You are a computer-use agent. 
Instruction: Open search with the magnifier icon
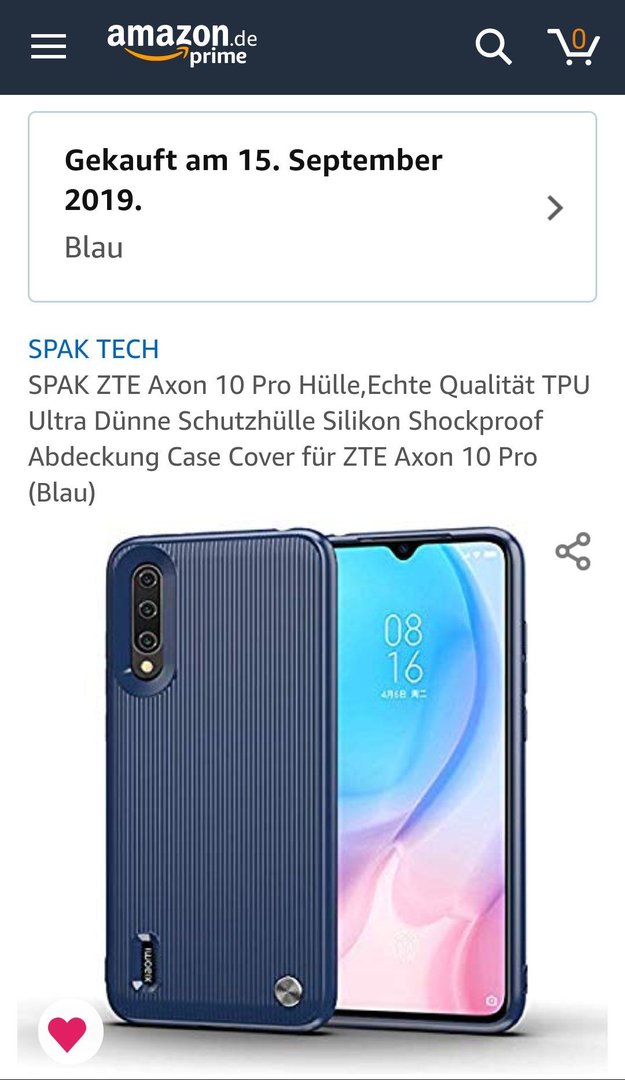point(493,47)
